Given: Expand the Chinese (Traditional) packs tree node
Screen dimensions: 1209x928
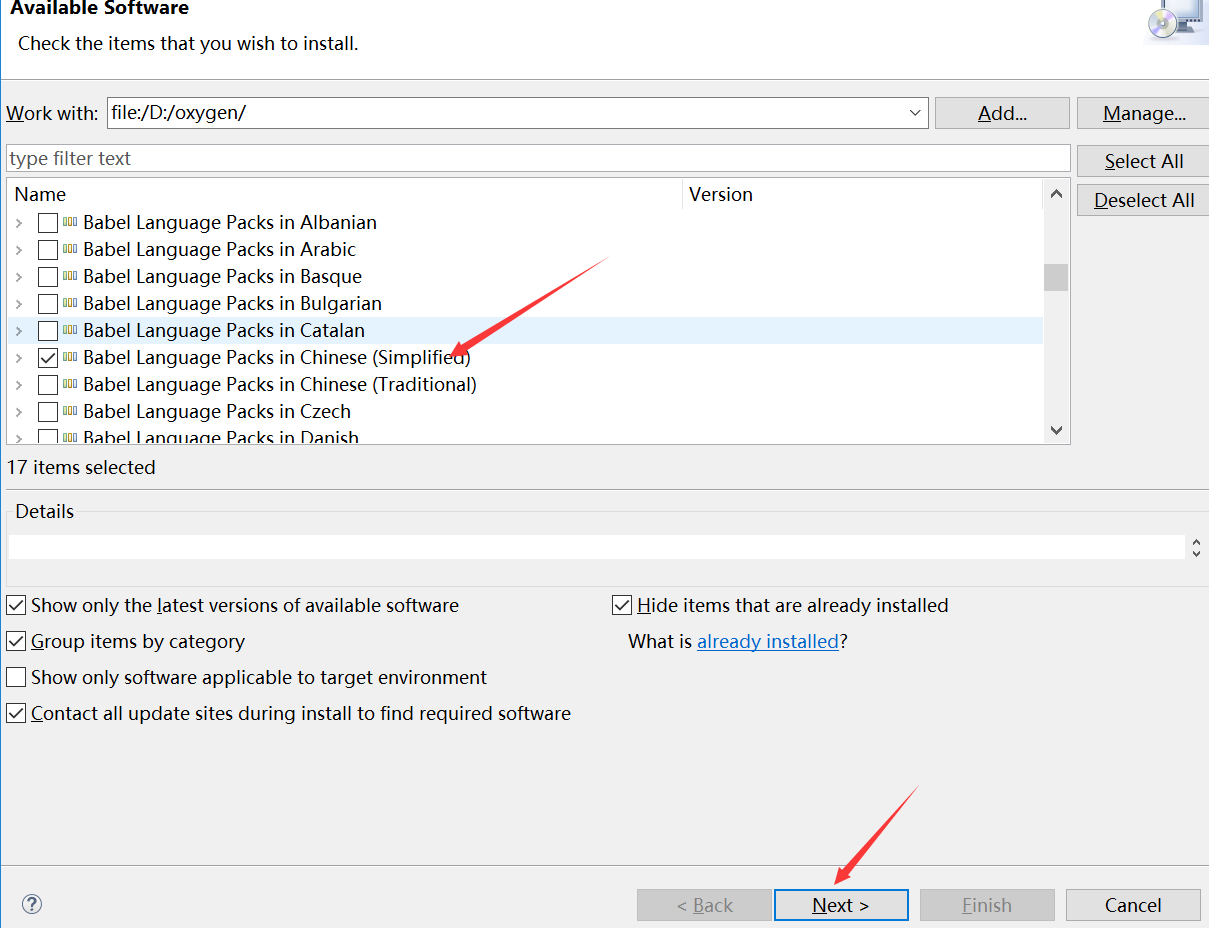Looking at the screenshot, I should click(19, 385).
